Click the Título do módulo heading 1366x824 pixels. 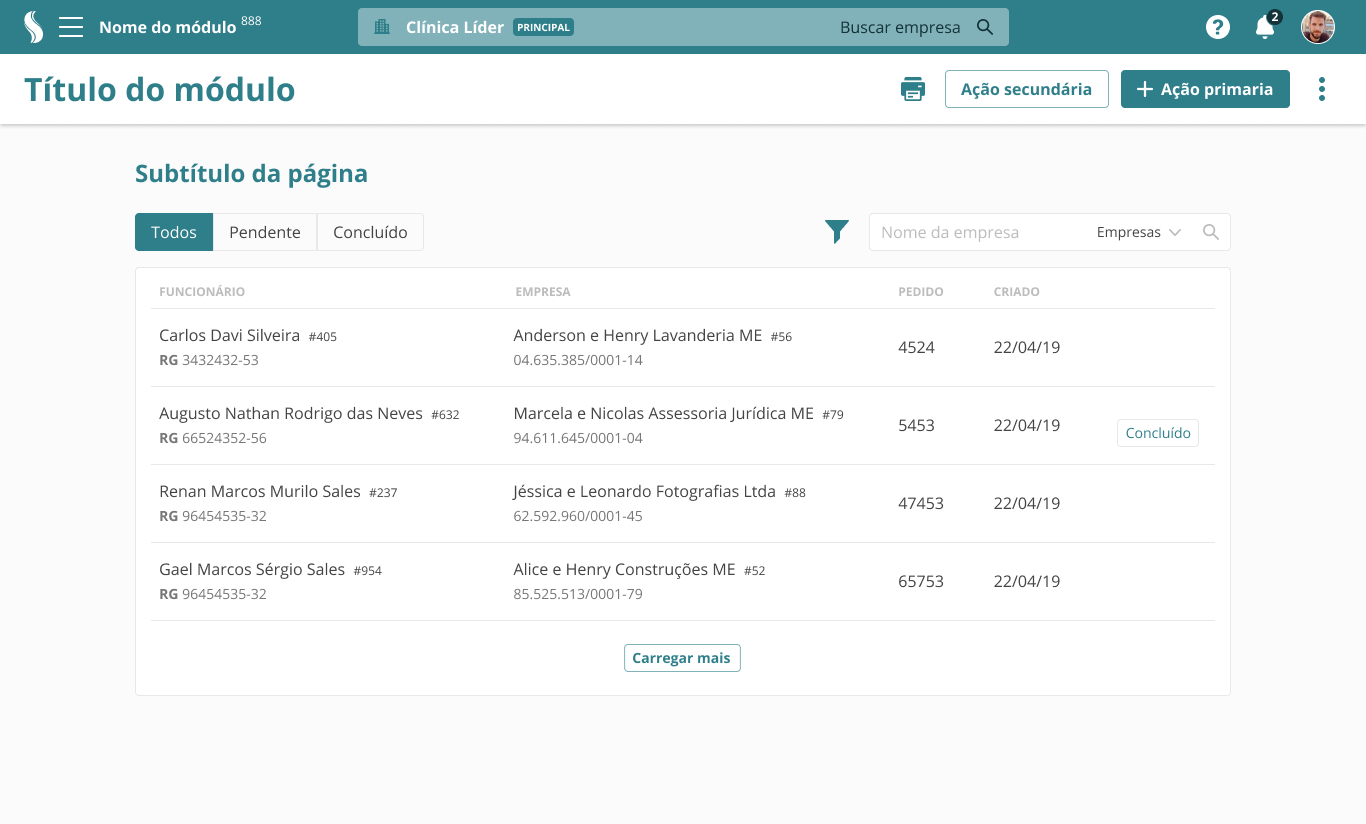(x=160, y=89)
